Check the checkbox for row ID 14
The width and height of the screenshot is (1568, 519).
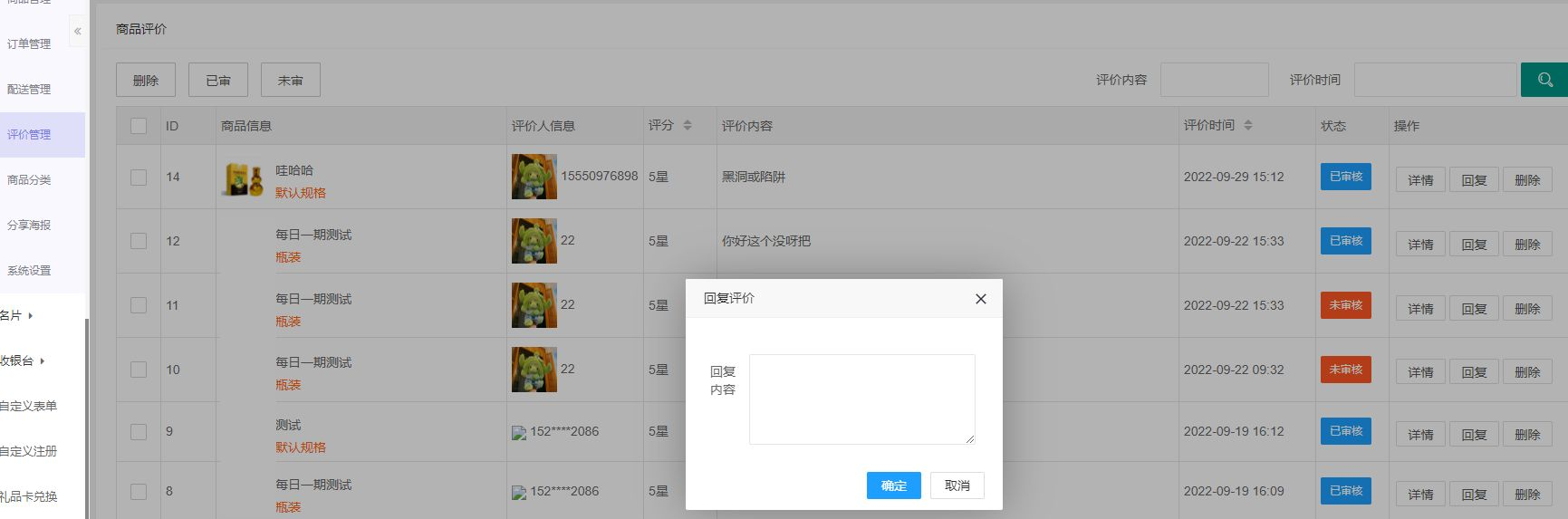(x=139, y=178)
